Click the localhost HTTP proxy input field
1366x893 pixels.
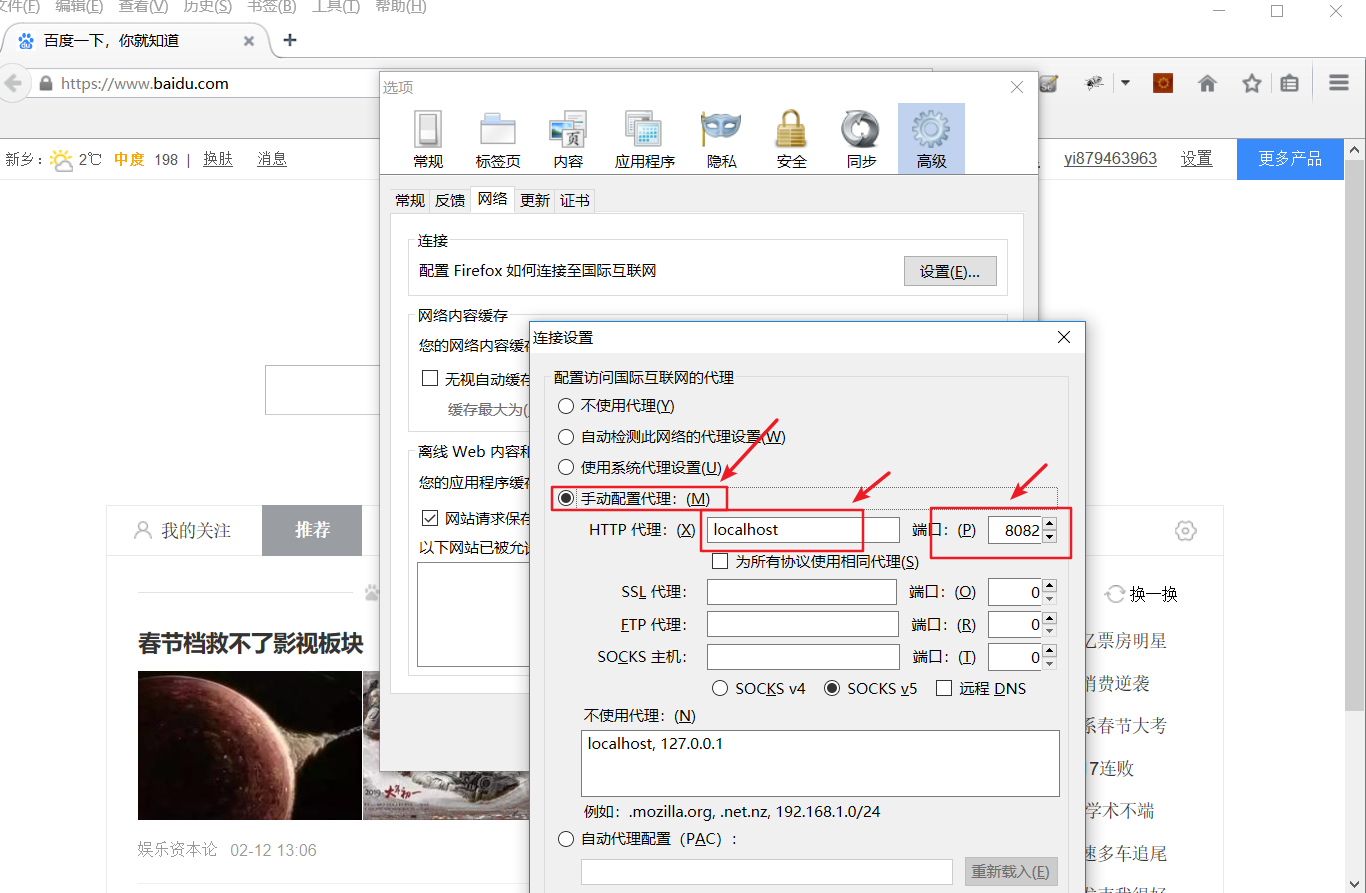click(783, 530)
